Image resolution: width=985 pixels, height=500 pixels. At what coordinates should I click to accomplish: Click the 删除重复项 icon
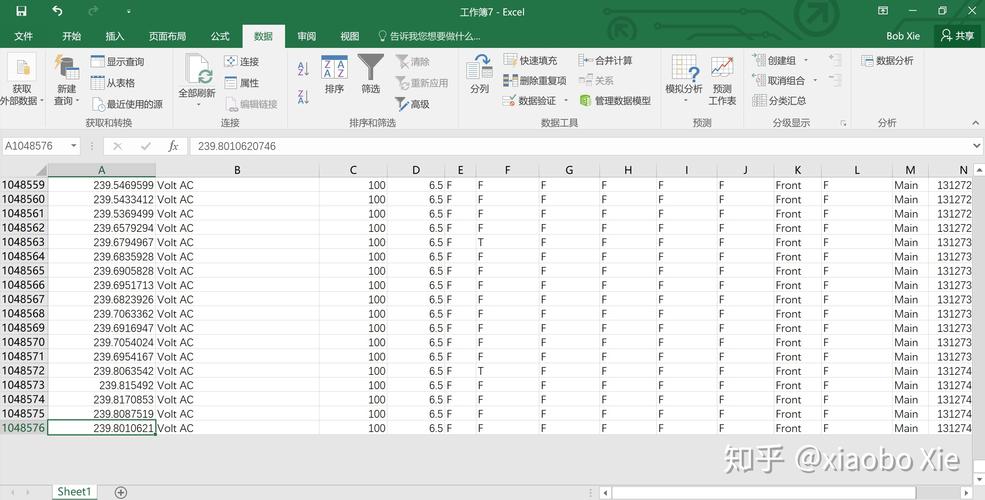(x=510, y=80)
